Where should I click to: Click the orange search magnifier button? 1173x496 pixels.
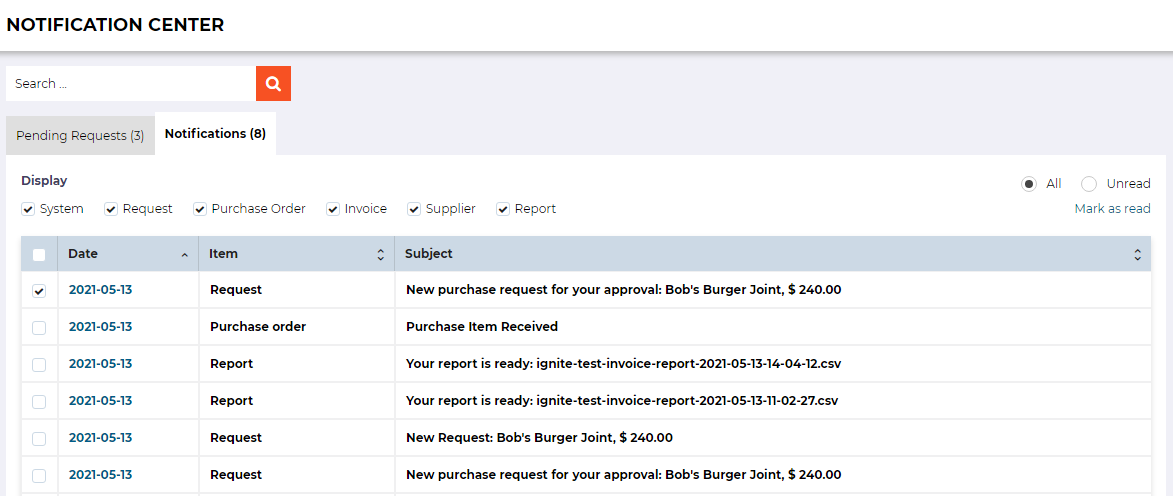pos(273,84)
